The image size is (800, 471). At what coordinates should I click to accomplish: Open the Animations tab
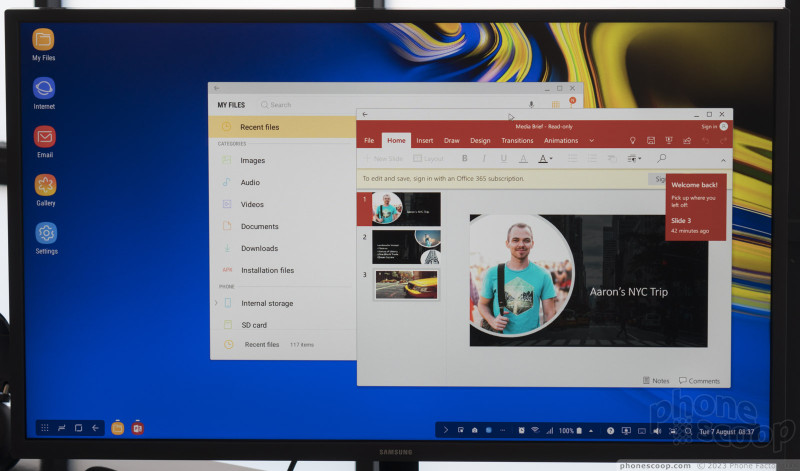pos(561,140)
